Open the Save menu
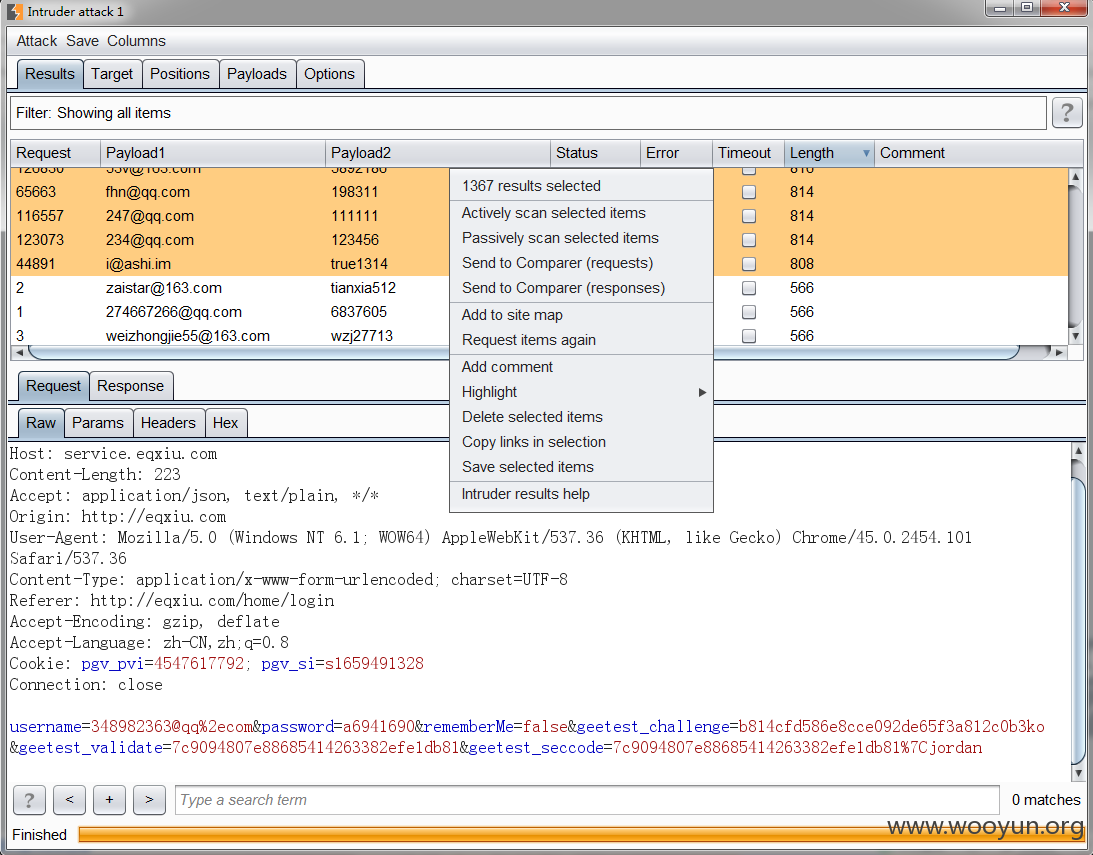Viewport: 1093px width, 855px height. (x=82, y=41)
